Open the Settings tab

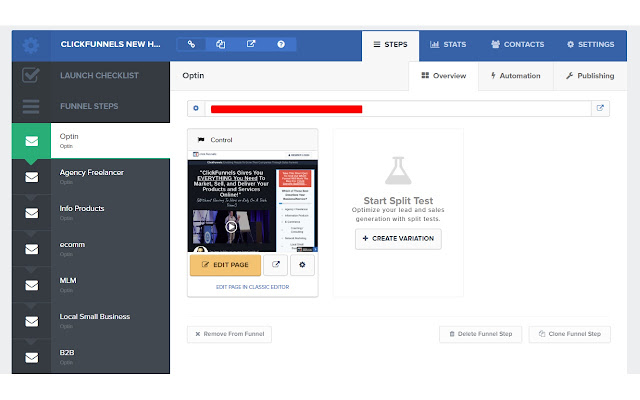coord(591,44)
